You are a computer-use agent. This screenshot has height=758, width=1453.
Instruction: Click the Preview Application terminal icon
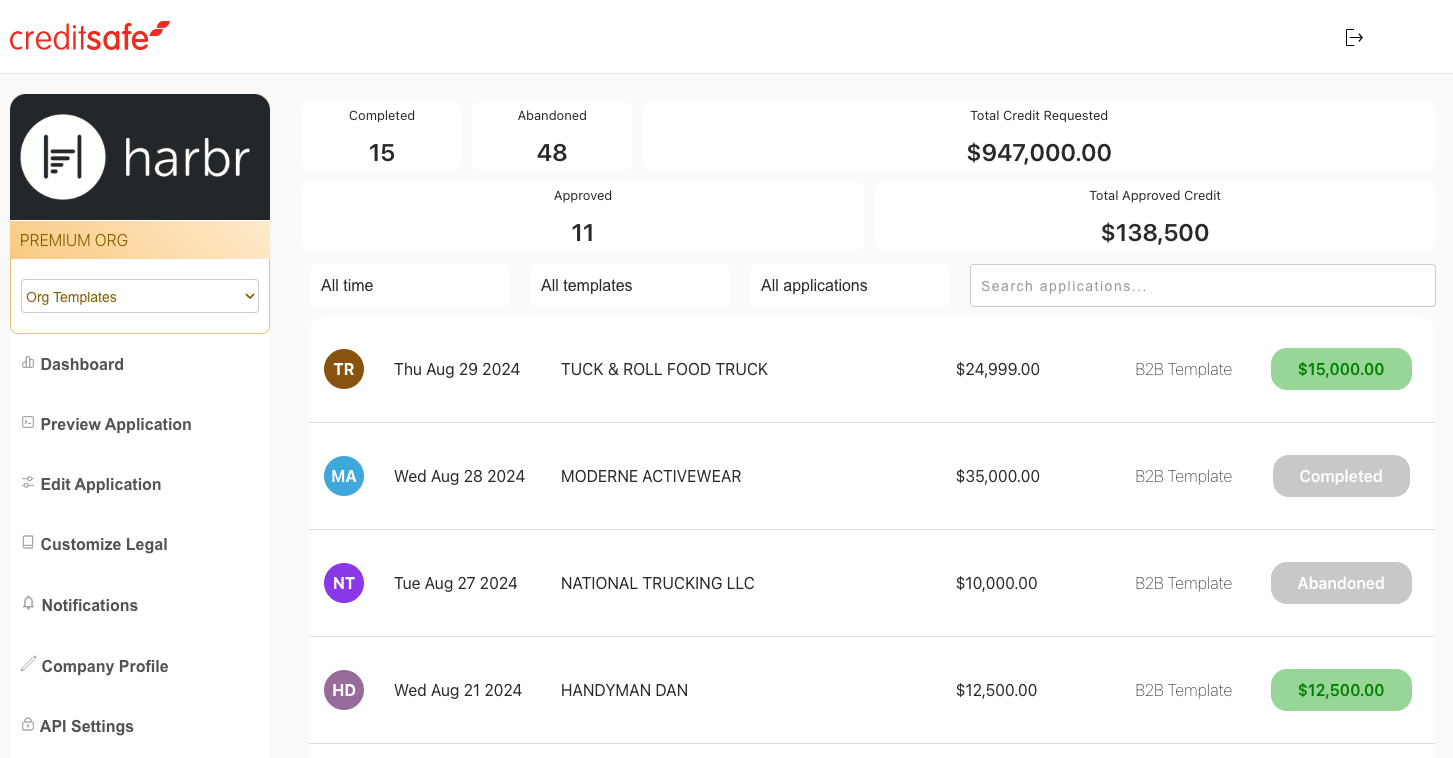(x=28, y=423)
